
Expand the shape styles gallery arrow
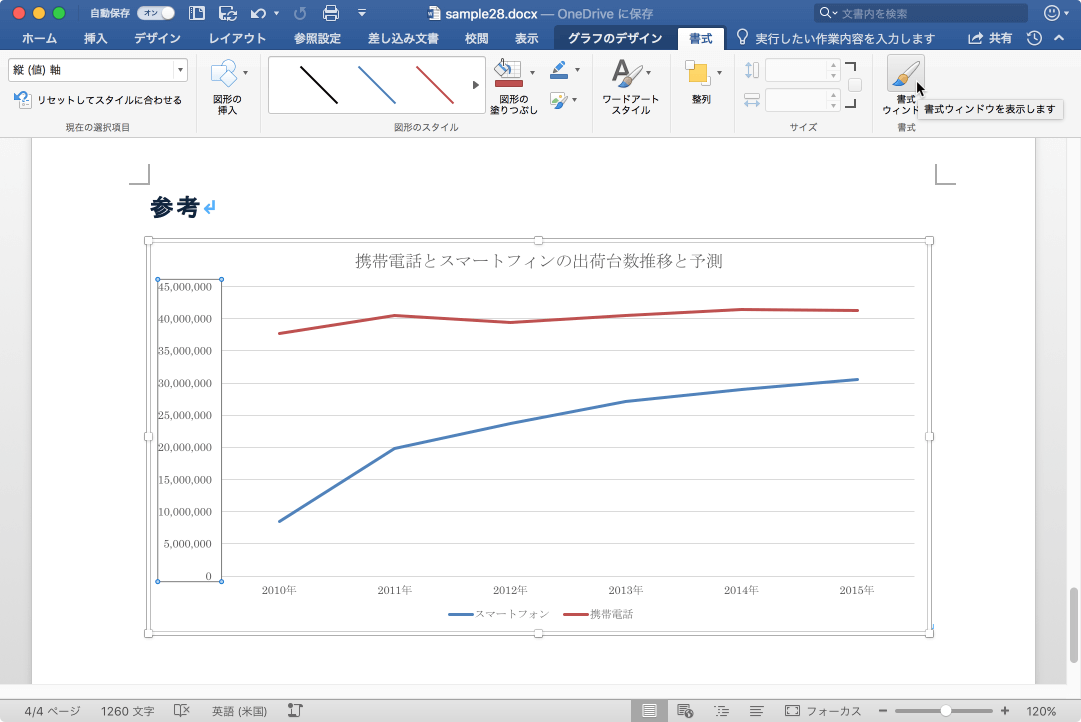(476, 85)
